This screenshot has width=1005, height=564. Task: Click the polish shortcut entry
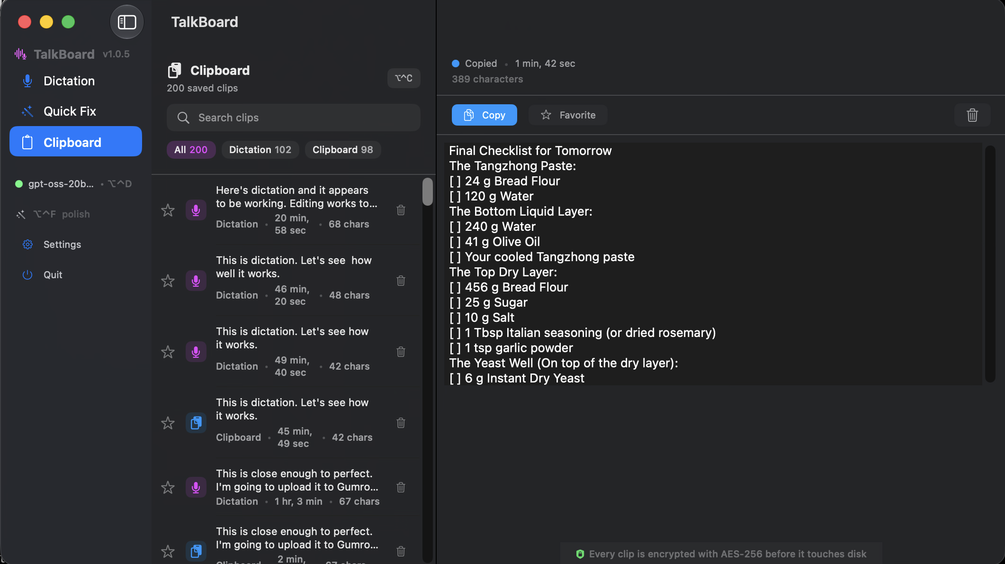(x=53, y=214)
